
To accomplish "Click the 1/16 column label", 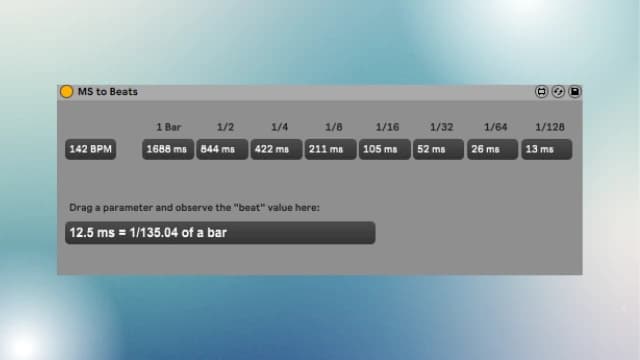I will click(387, 127).
